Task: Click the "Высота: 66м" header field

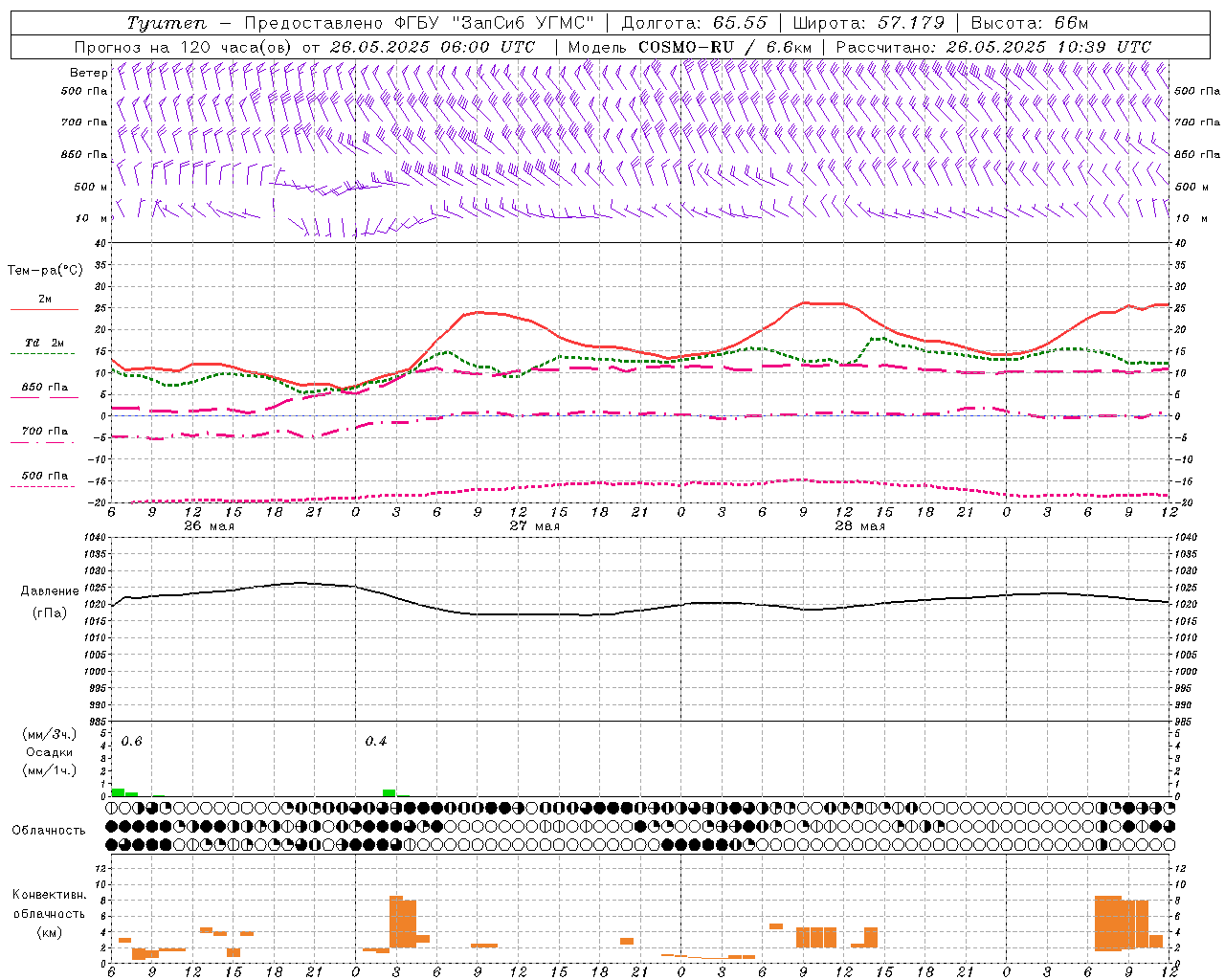Action: pyautogui.click(x=1030, y=23)
